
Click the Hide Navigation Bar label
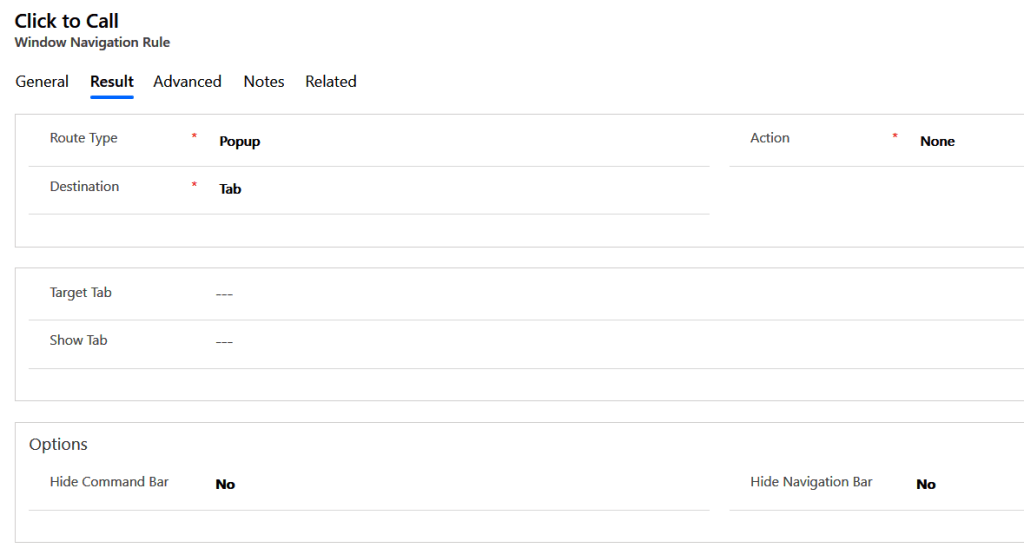(811, 482)
